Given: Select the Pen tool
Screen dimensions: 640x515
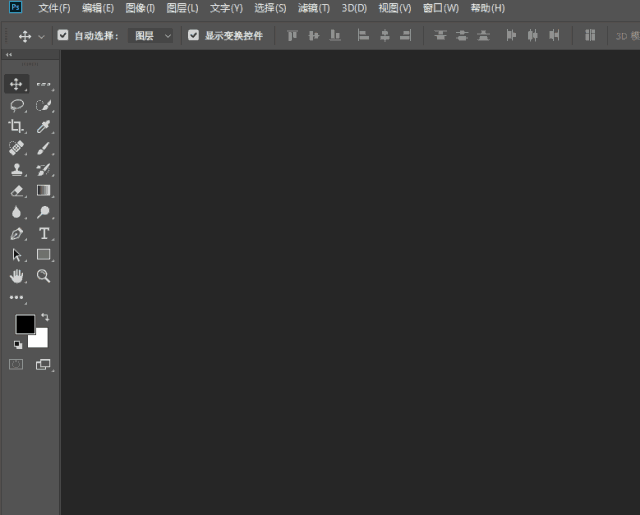Looking at the screenshot, I should pyautogui.click(x=17, y=234).
